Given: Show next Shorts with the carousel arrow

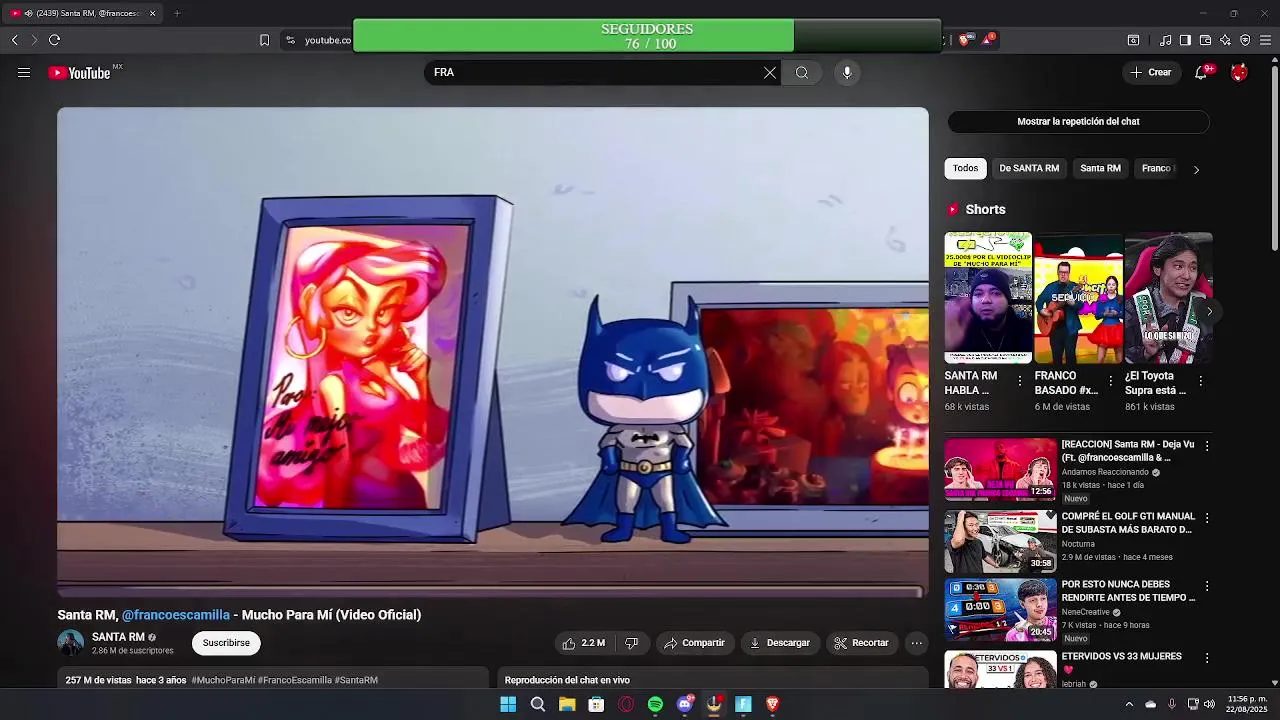Looking at the screenshot, I should tap(1210, 311).
